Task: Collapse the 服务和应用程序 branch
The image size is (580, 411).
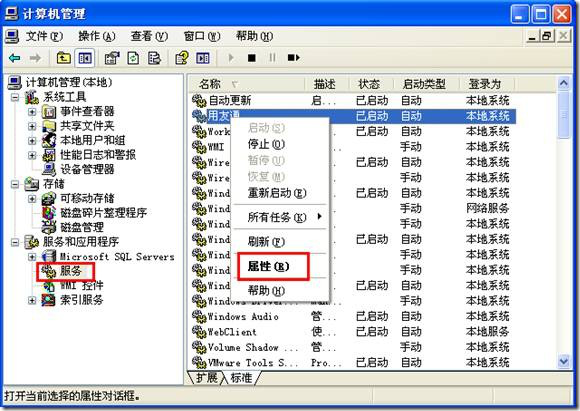Action: 15,242
